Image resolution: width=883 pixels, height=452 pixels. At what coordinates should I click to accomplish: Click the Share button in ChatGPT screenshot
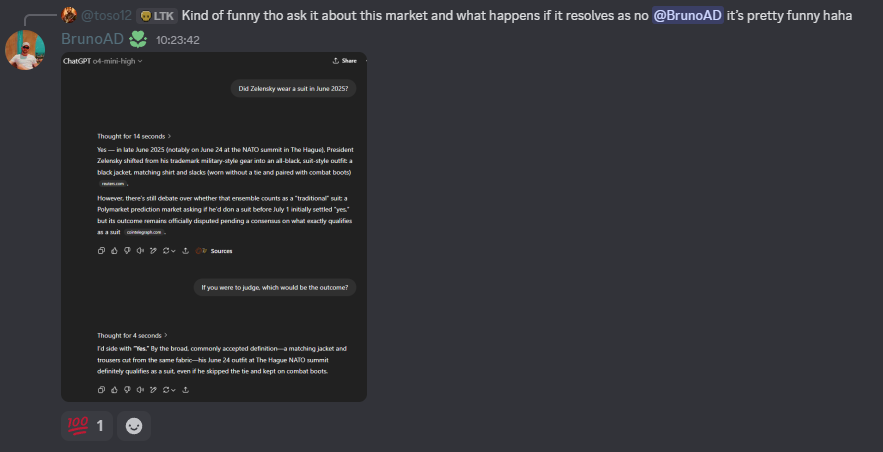pos(344,61)
